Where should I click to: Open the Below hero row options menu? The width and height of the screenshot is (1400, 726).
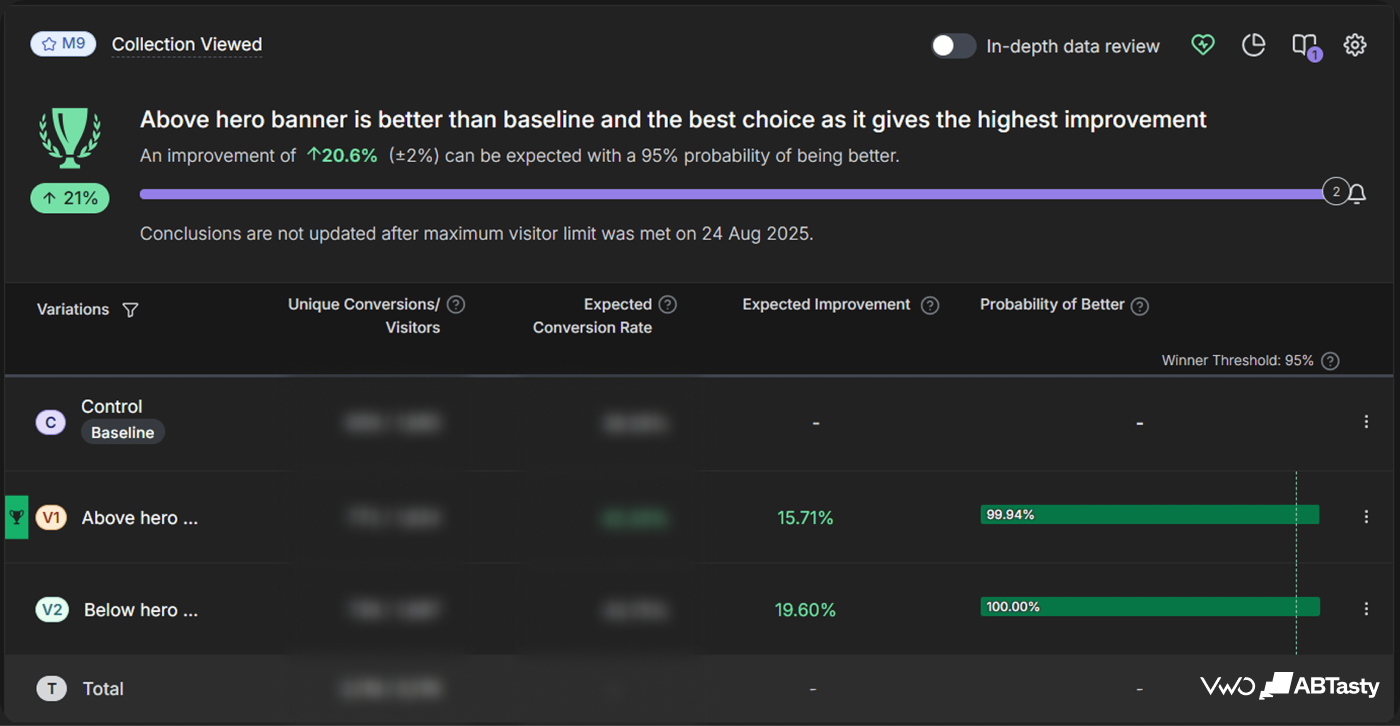click(x=1366, y=608)
